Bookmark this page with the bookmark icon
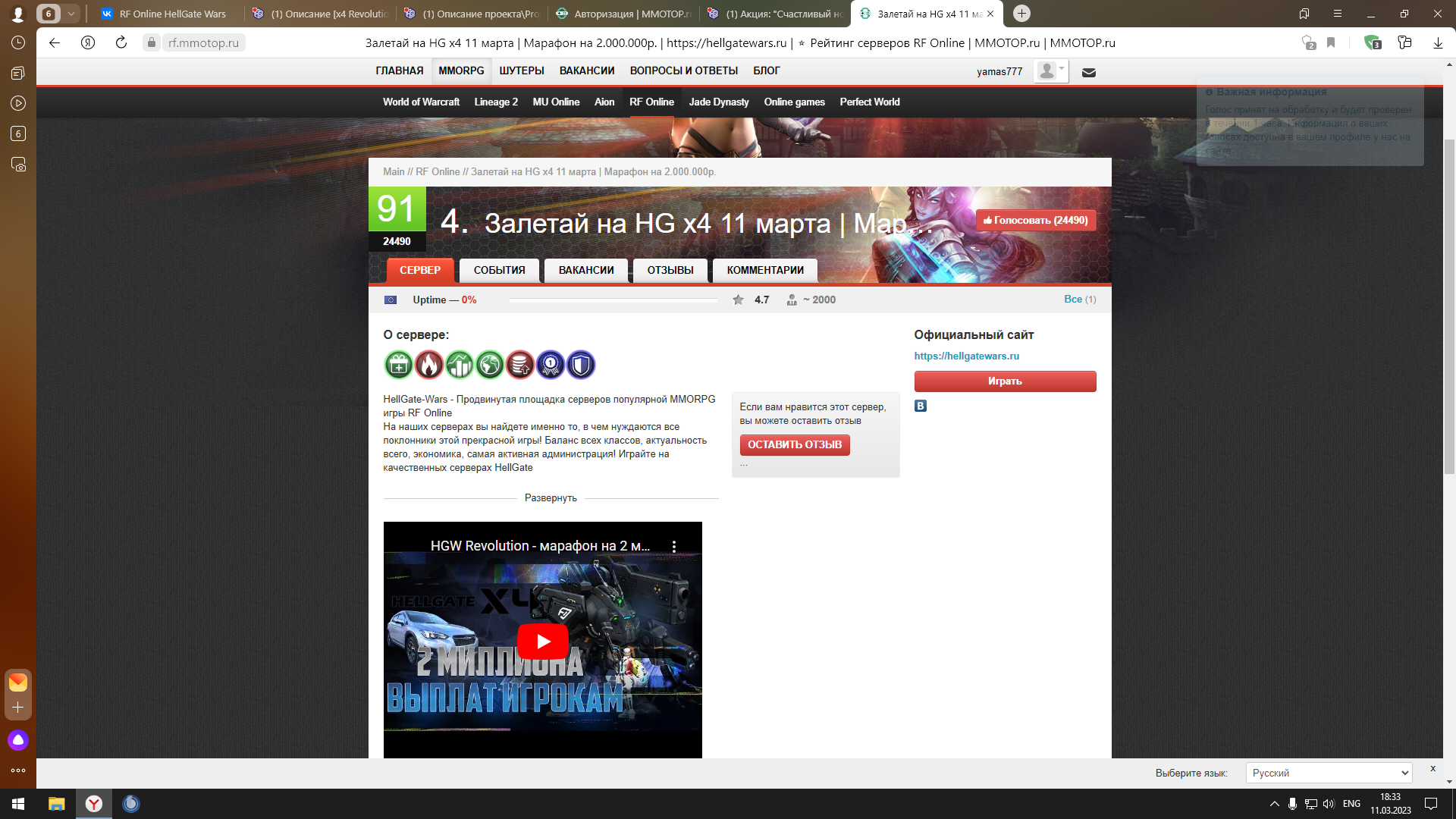 click(1331, 42)
